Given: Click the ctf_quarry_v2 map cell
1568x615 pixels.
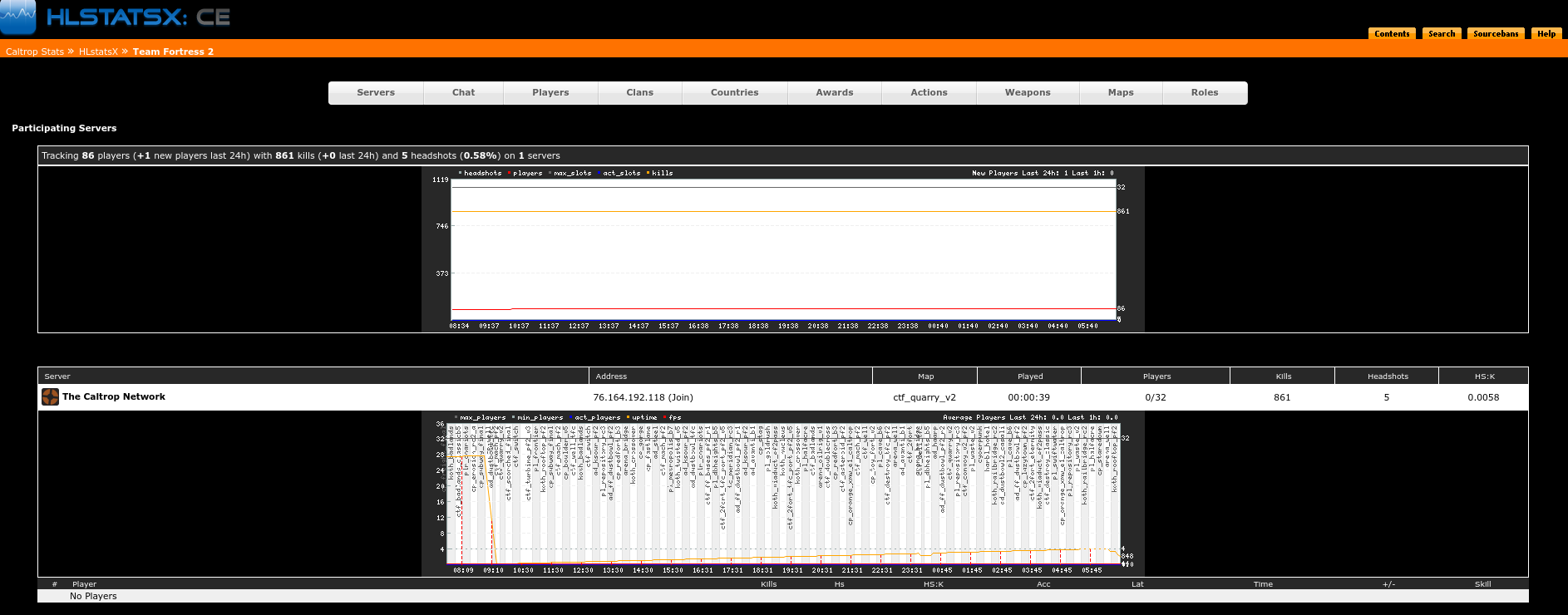Looking at the screenshot, I should coord(925,397).
